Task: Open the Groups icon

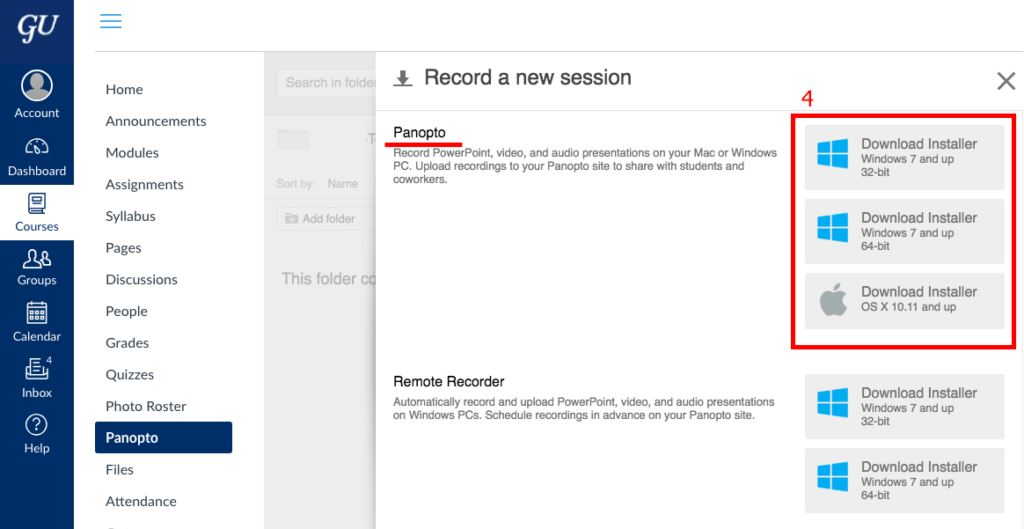Action: [36, 260]
